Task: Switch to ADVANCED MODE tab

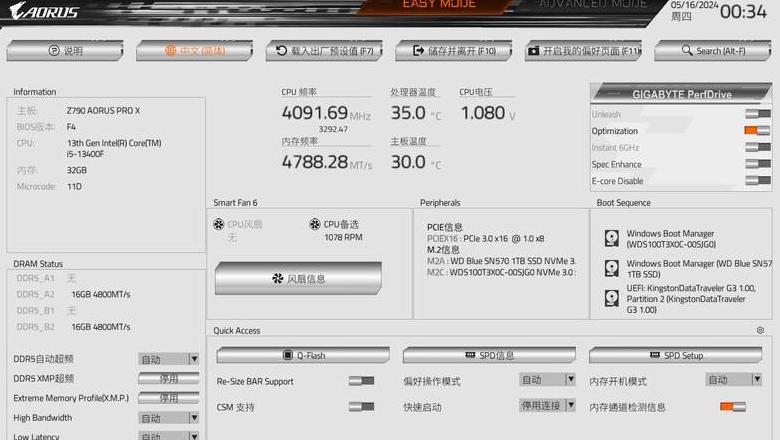Action: pos(593,4)
